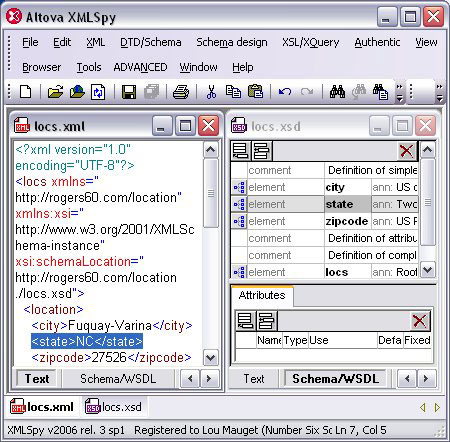This screenshot has height=442, width=450.
Task: Click the Print icon in toolbar
Action: tap(181, 92)
